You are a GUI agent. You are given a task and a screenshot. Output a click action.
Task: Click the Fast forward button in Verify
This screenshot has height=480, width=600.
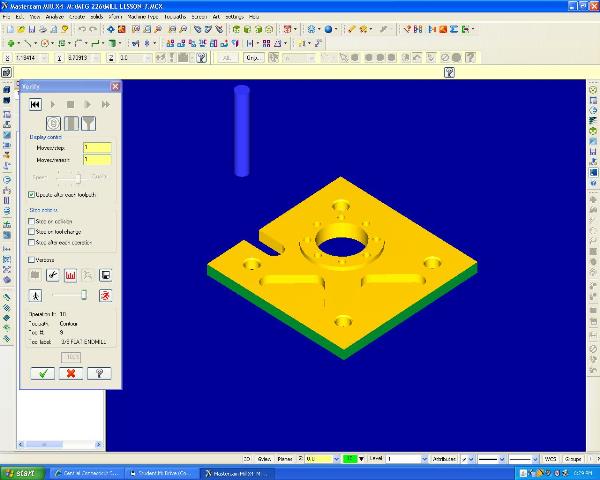(x=105, y=104)
